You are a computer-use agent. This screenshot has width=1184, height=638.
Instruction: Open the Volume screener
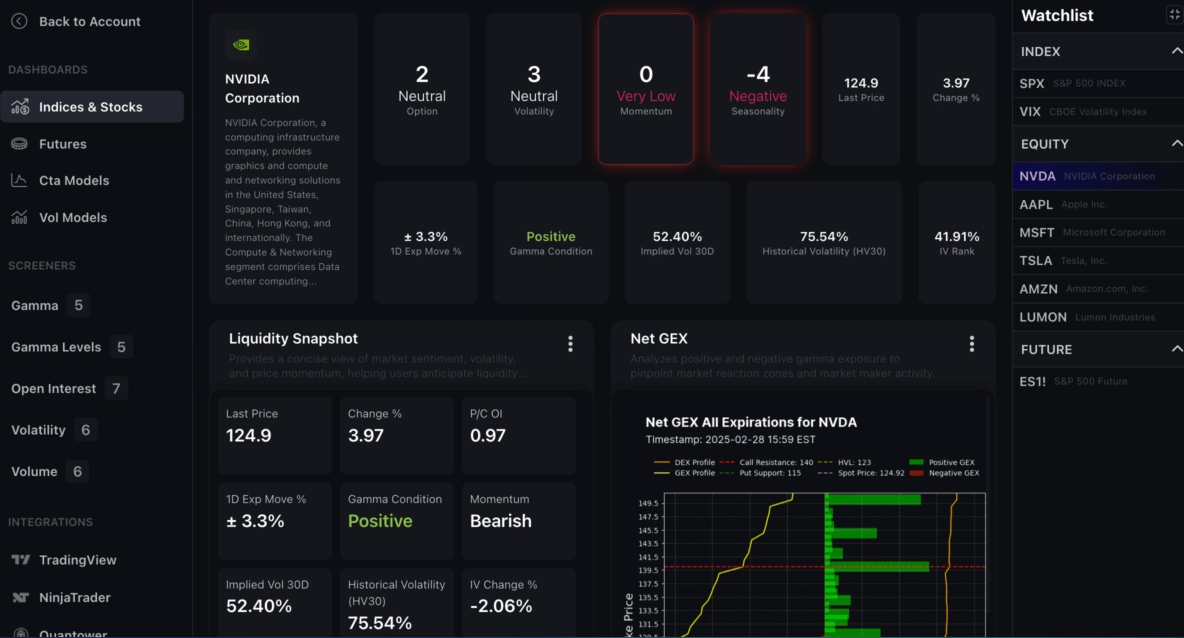point(49,471)
